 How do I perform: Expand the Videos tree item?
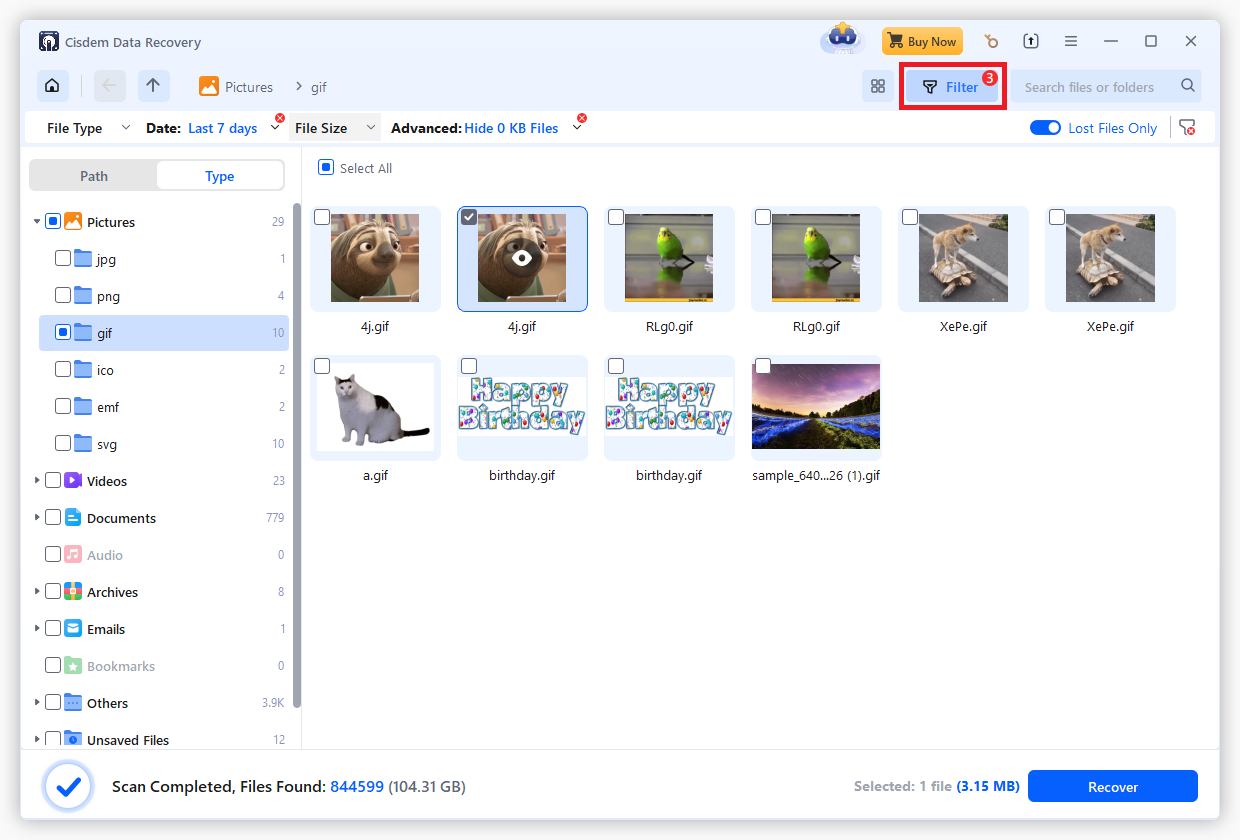[x=37, y=481]
